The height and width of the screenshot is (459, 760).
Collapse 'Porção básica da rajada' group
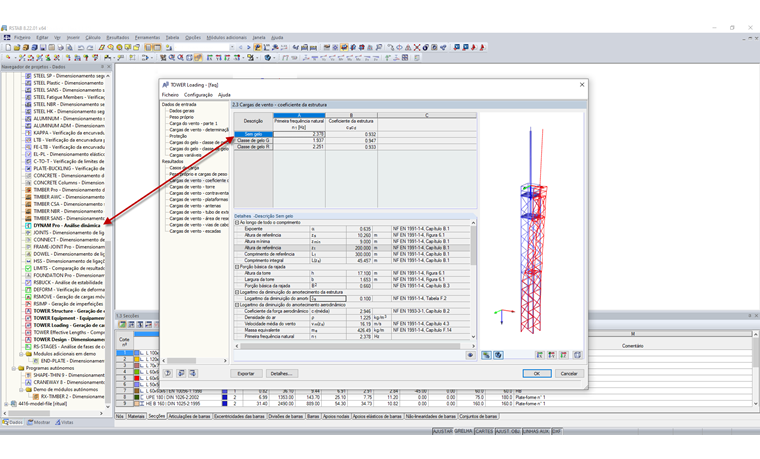(237, 267)
